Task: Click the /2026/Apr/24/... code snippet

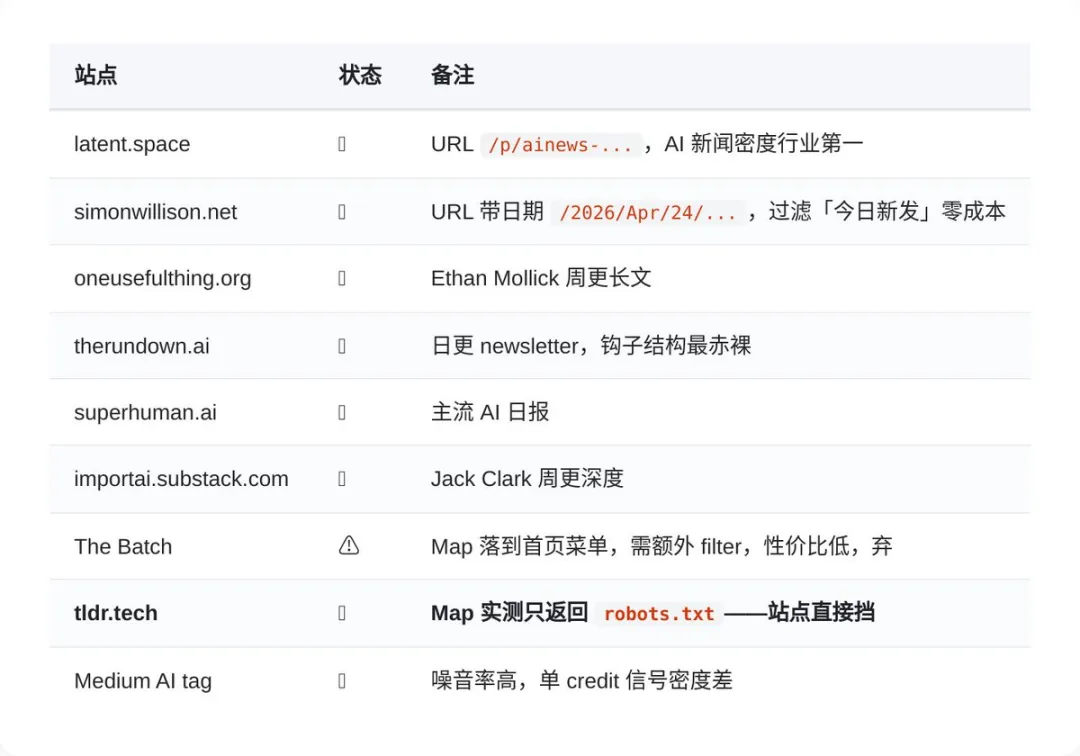Action: click(x=648, y=212)
